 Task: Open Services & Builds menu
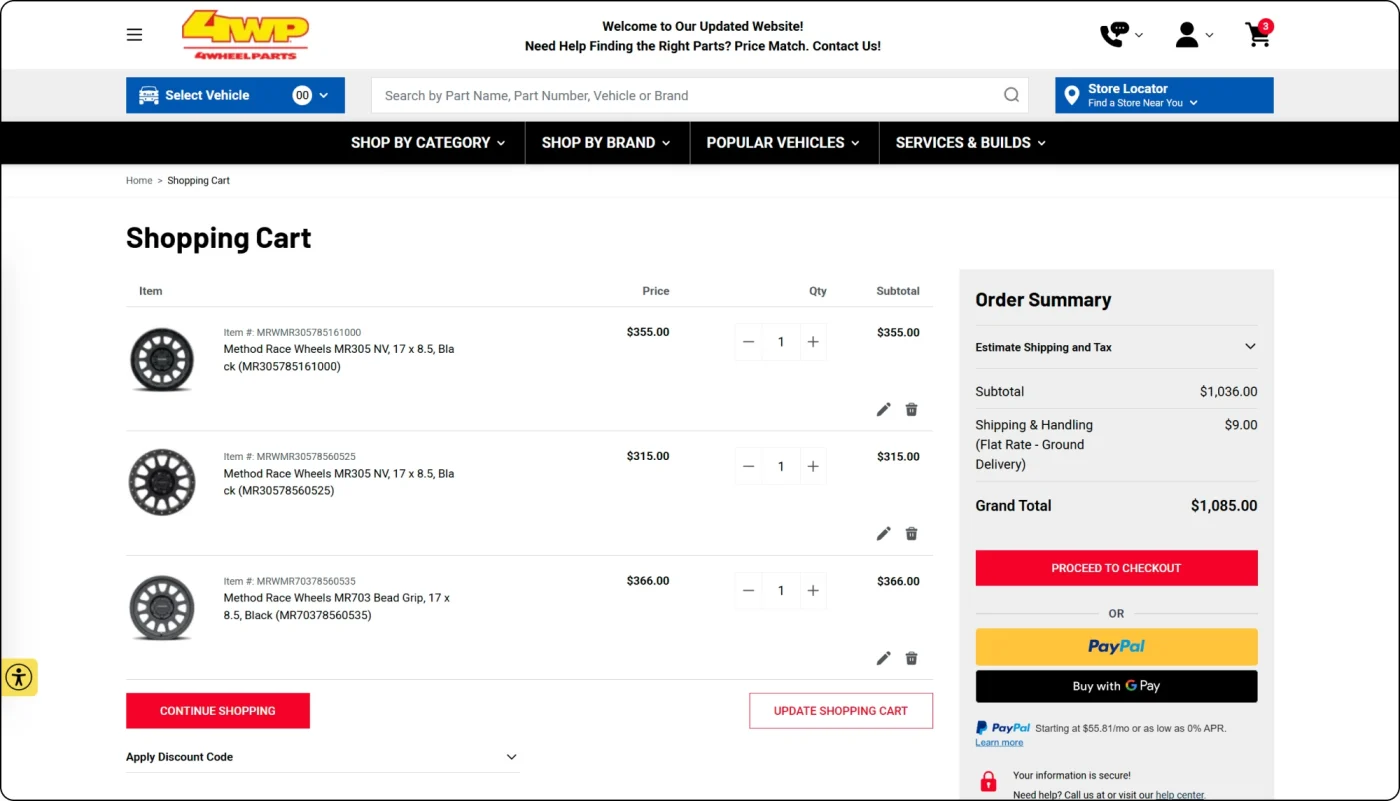tap(971, 142)
